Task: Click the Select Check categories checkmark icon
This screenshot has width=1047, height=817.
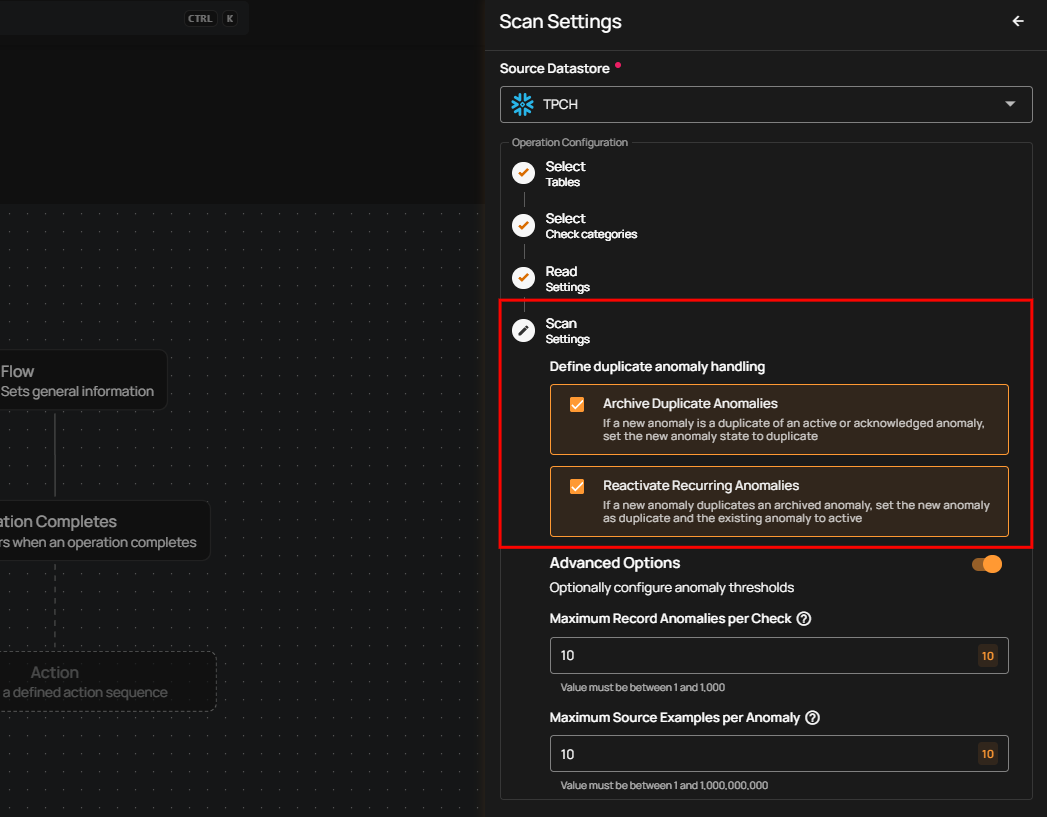Action: pyautogui.click(x=523, y=225)
